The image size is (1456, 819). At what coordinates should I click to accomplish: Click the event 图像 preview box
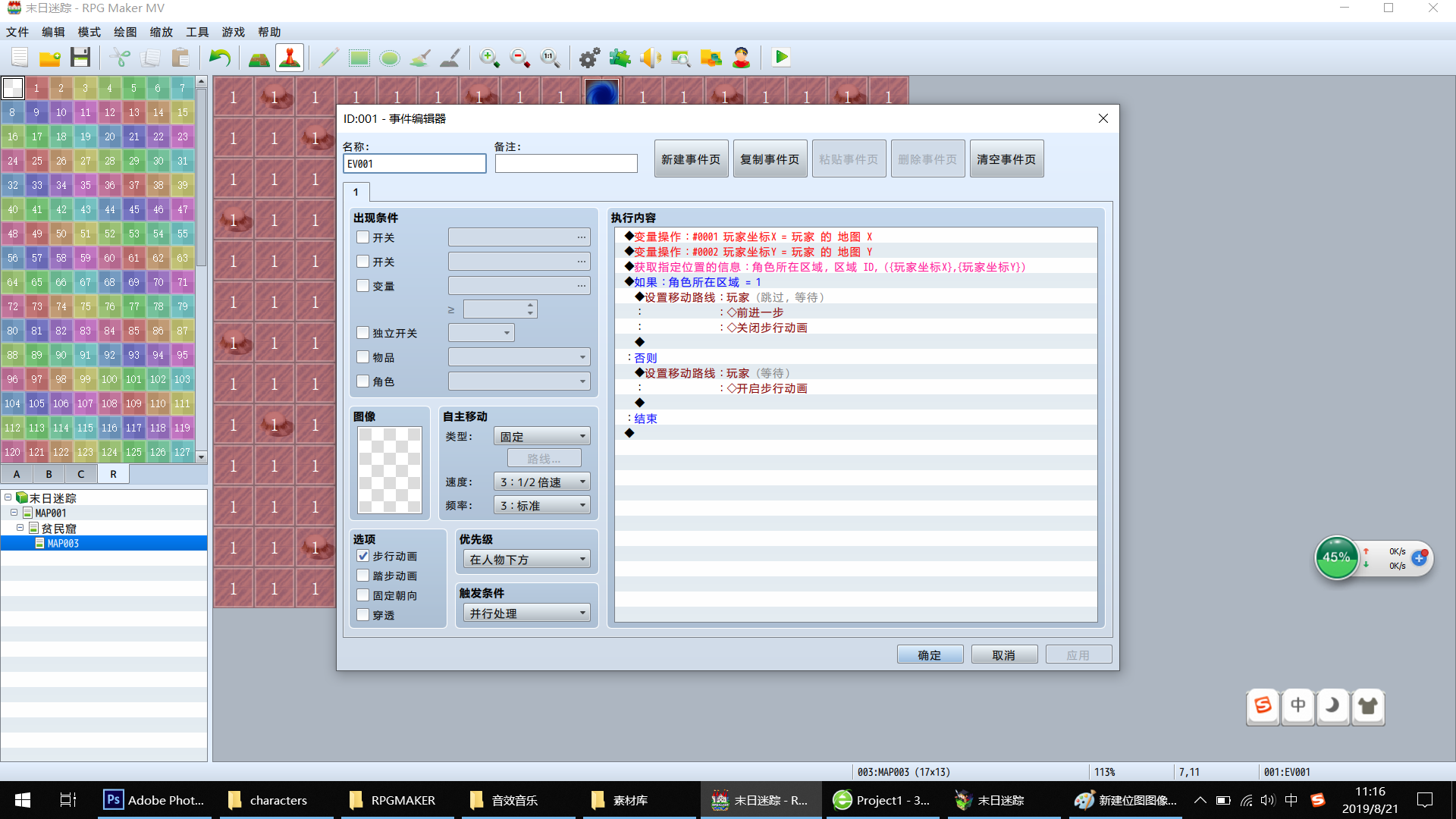[x=390, y=470]
